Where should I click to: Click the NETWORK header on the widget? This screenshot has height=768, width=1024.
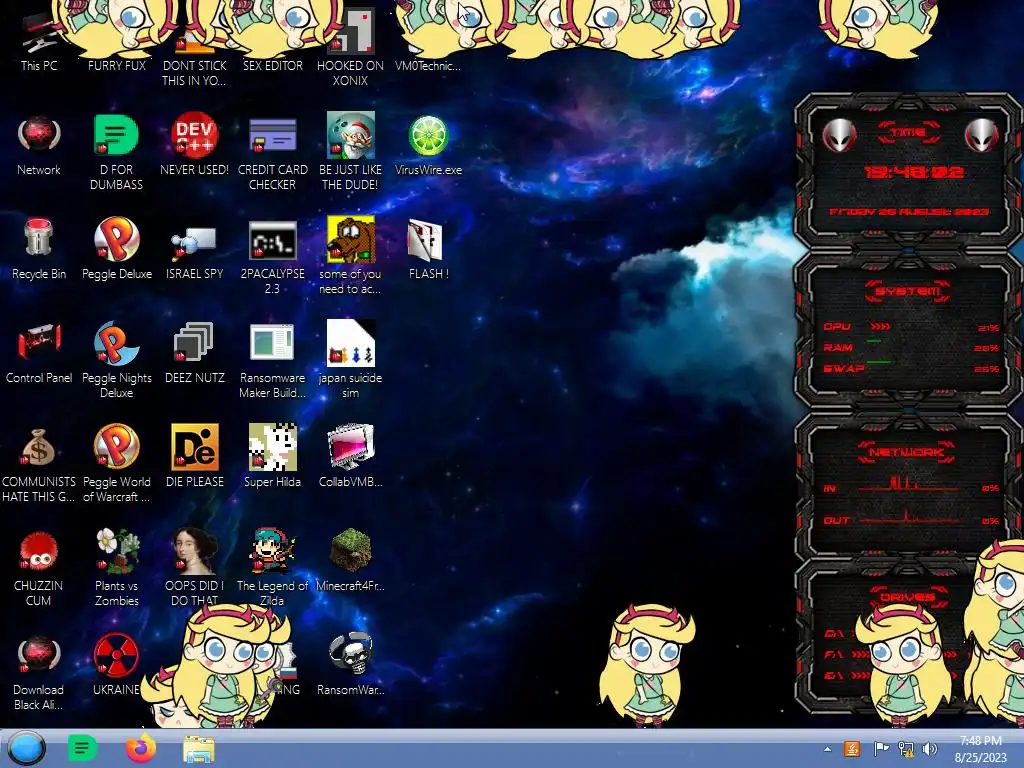coord(908,453)
